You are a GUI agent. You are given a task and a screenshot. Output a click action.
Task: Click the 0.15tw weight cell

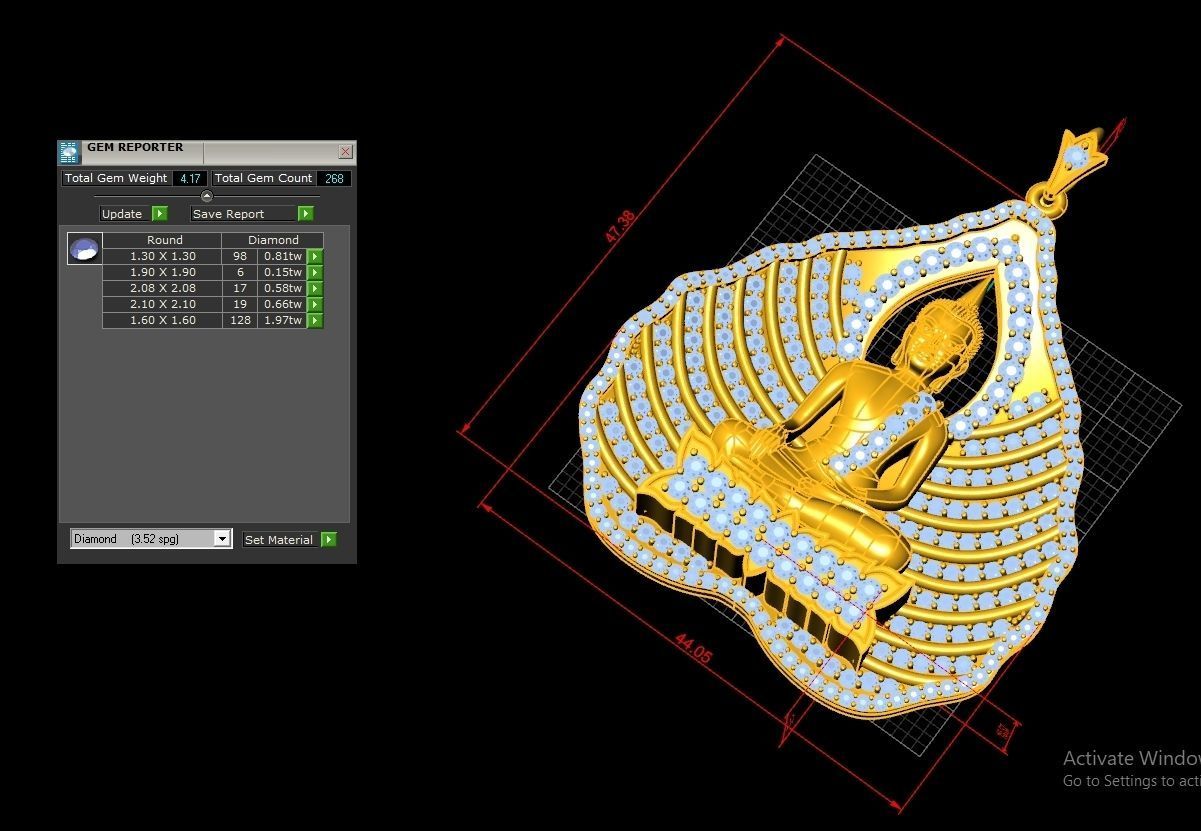pos(283,272)
